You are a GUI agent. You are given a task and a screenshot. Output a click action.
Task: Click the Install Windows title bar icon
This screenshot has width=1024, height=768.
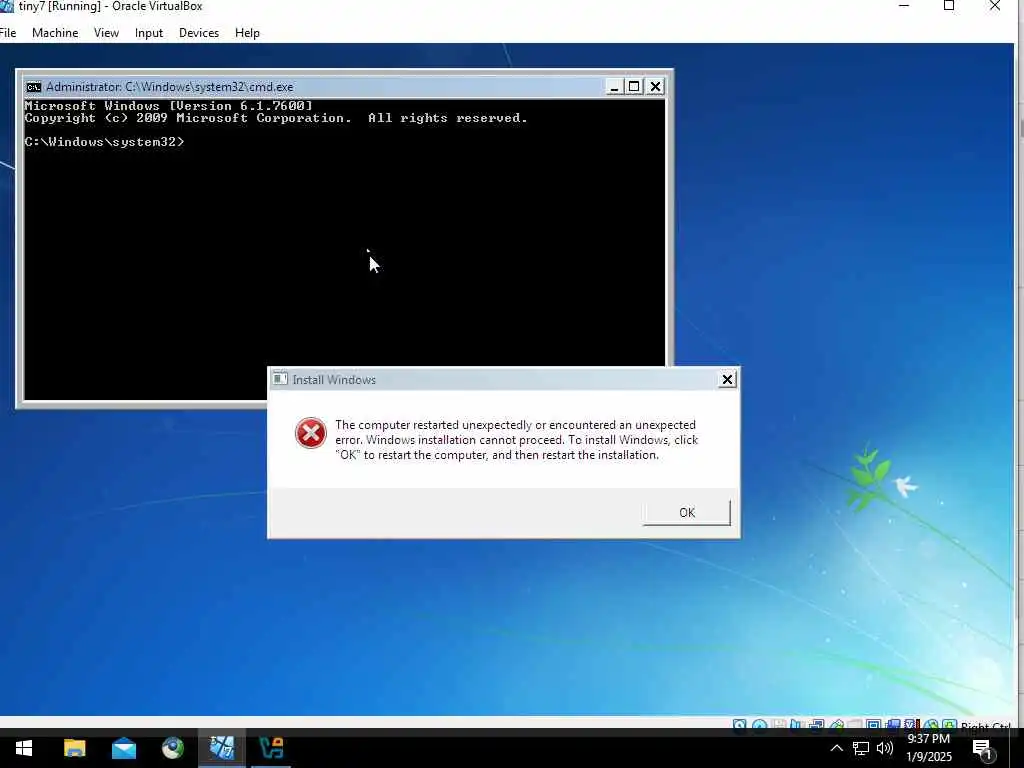280,379
